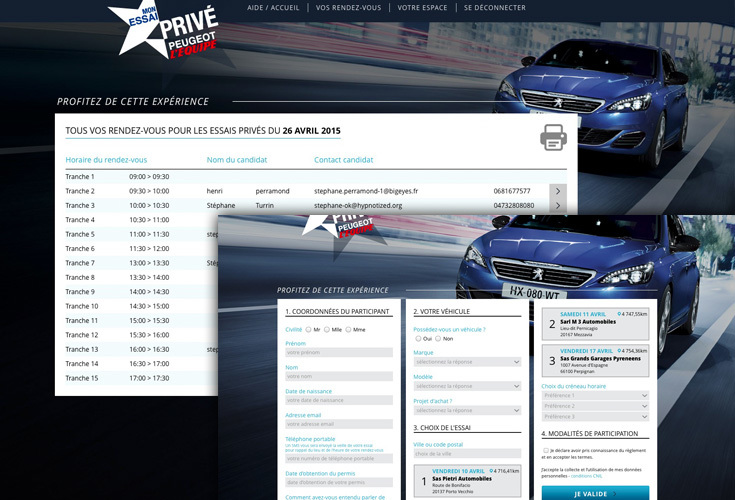The height and width of the screenshot is (500, 735).
Task: Select SE DÉCONNECTER in top menu
Action: pyautogui.click(x=495, y=7)
